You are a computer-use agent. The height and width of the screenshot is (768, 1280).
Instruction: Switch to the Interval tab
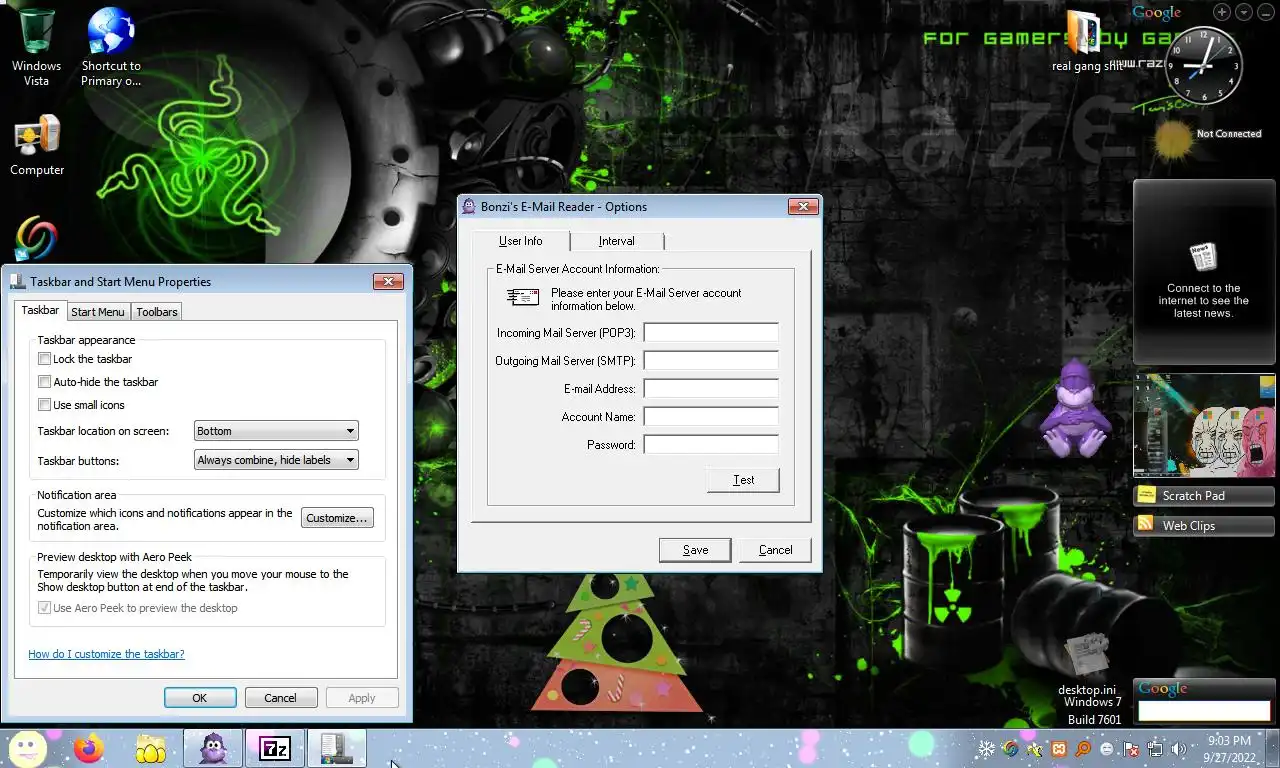[x=616, y=241]
